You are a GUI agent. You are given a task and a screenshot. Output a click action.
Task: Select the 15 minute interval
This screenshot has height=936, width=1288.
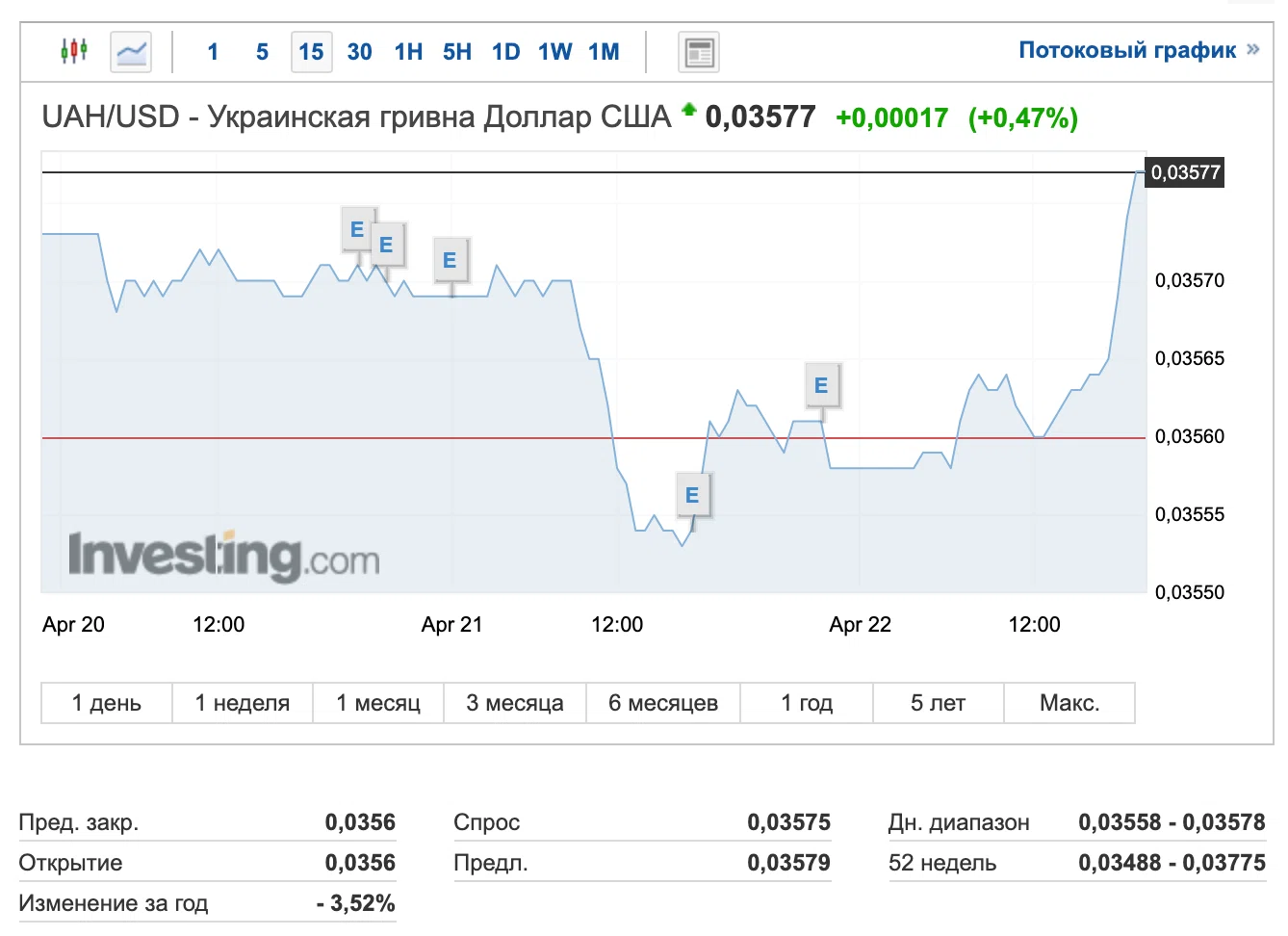[311, 52]
